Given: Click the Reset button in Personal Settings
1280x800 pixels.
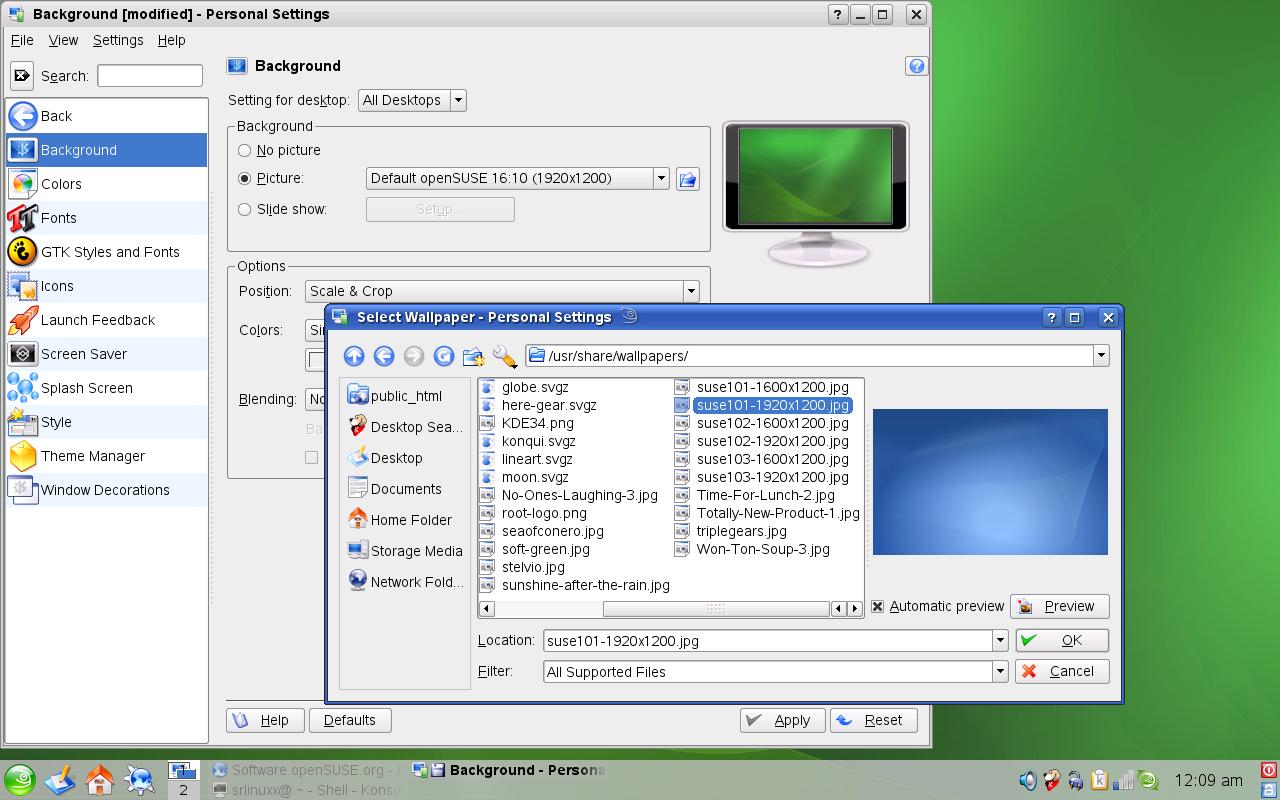Looking at the screenshot, I should [x=874, y=720].
